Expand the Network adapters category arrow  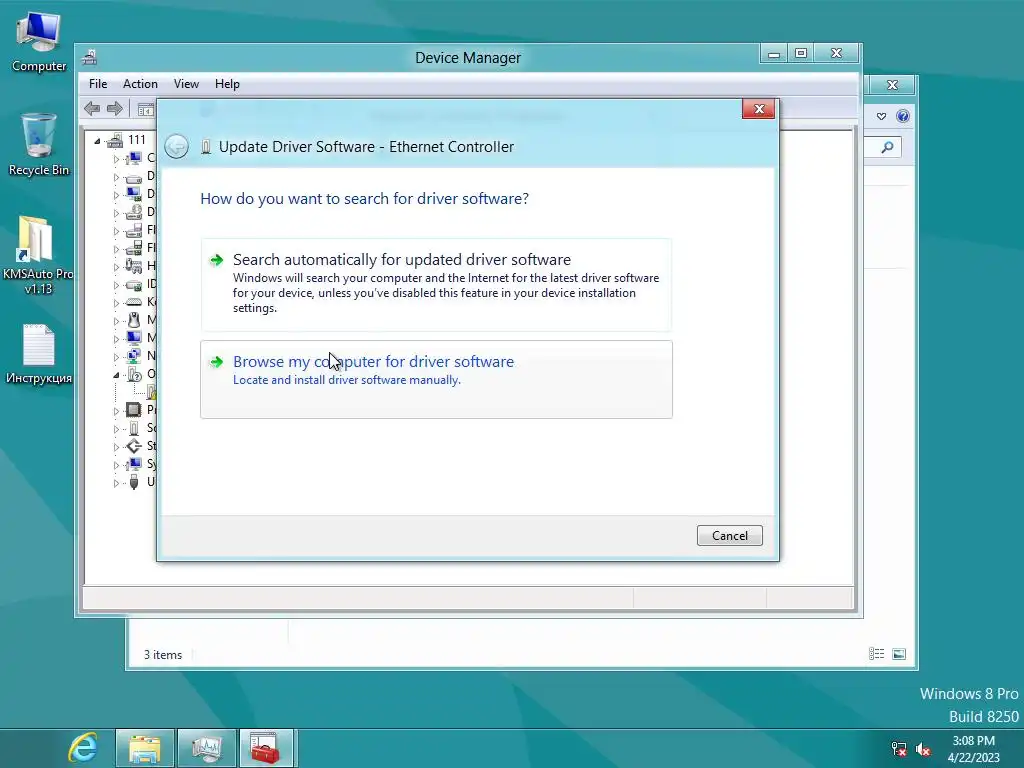116,357
